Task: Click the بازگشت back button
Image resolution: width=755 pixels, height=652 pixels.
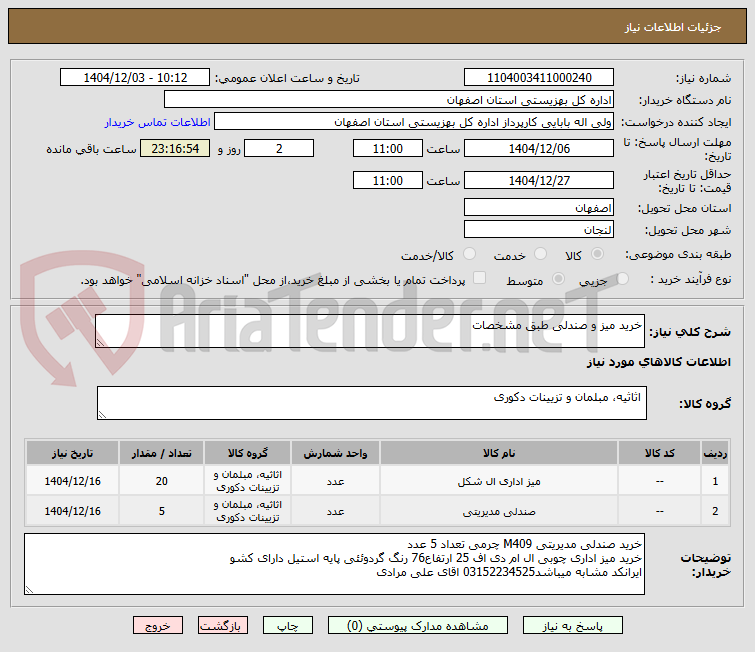Action: click(222, 626)
